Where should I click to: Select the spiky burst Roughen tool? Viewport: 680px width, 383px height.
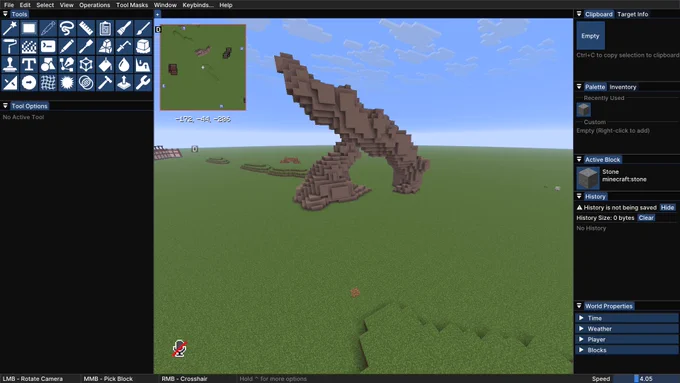tap(67, 82)
